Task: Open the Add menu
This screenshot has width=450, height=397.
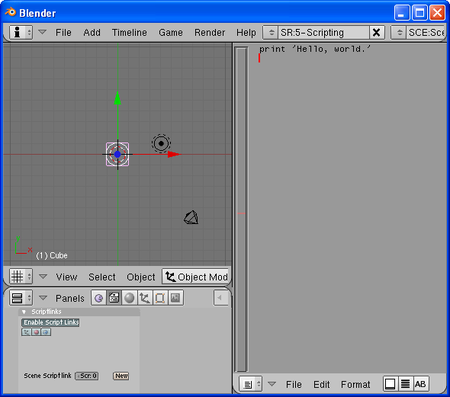Action: pyautogui.click(x=92, y=32)
